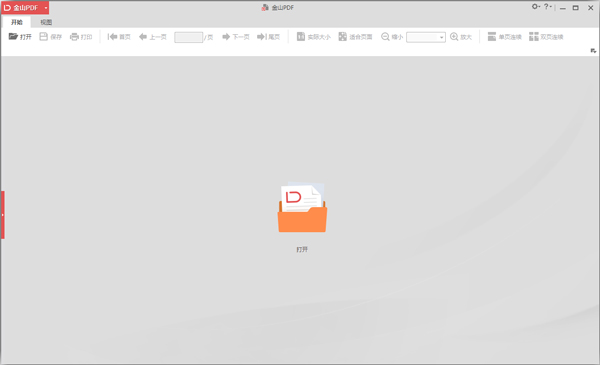
Task: Click the large orange folder open icon
Action: pos(302,208)
